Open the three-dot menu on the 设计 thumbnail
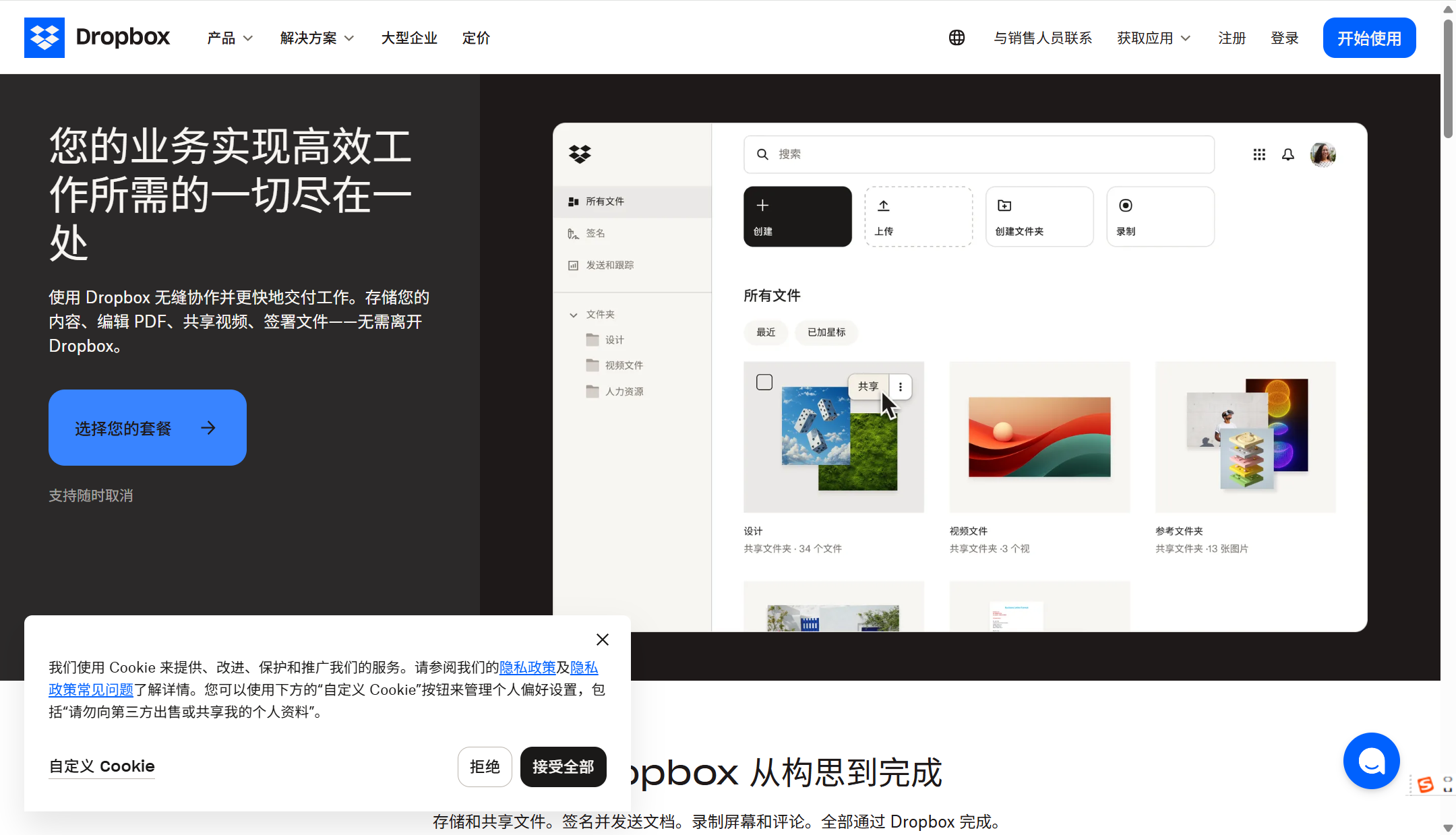Screen dimensions: 1456x835 point(901,386)
